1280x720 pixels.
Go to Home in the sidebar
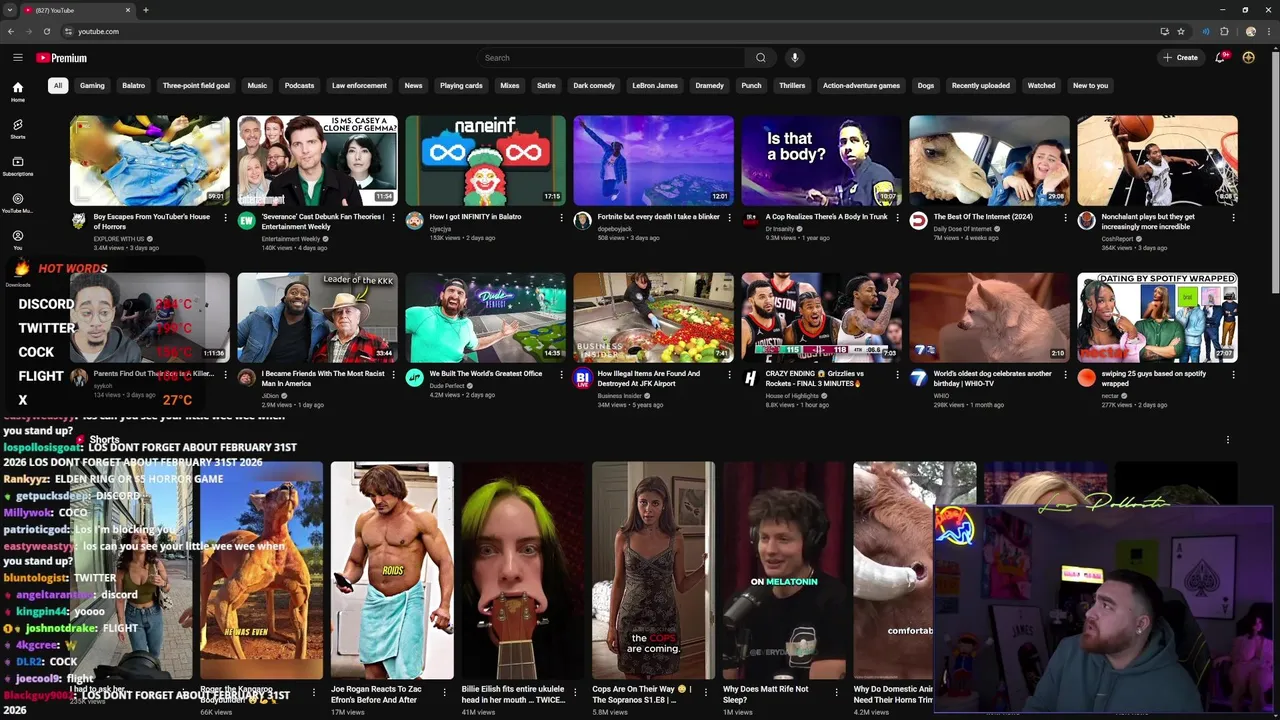tap(18, 92)
